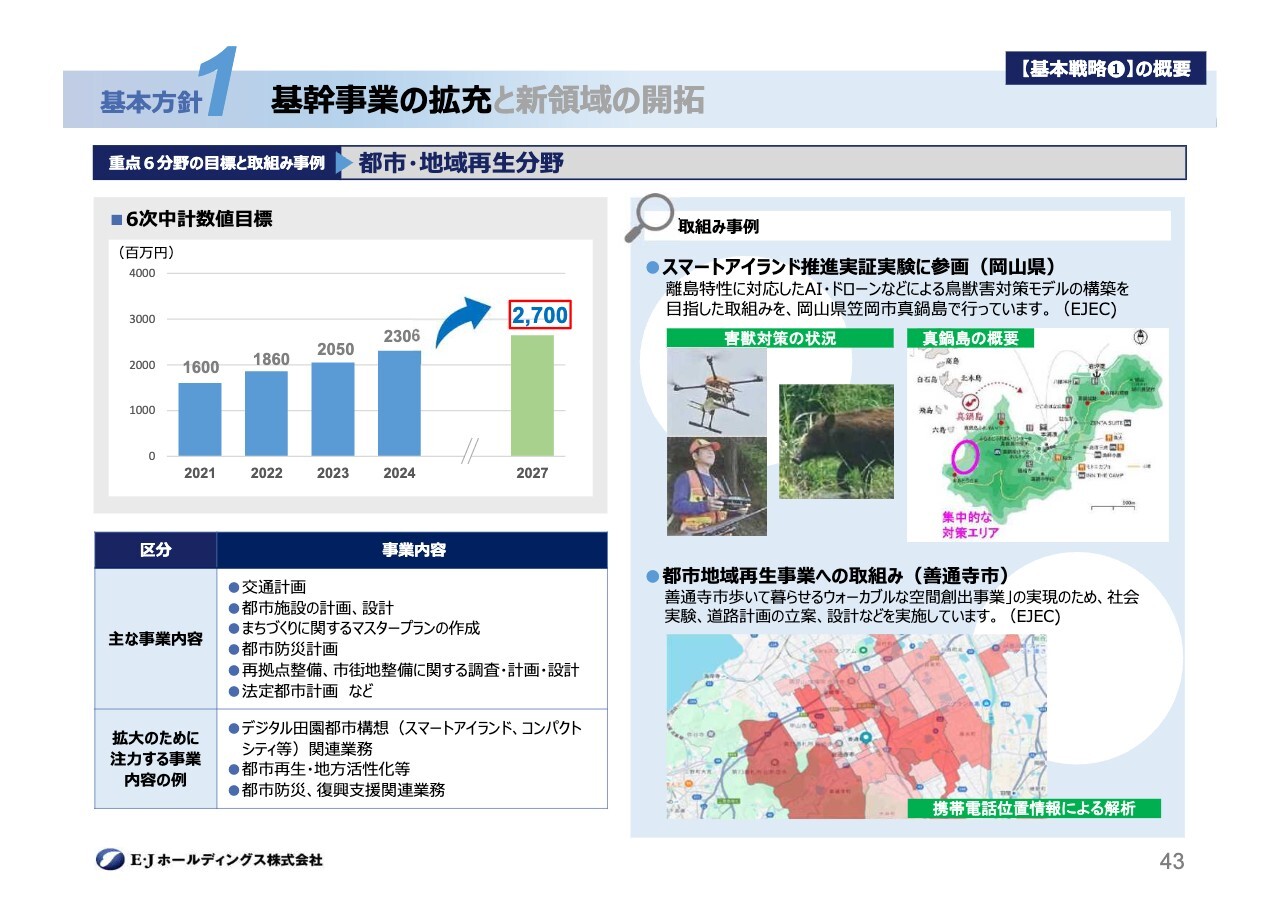Click the red heatmap of Zentsuji city
This screenshot has height=904, width=1280.
pos(857,726)
